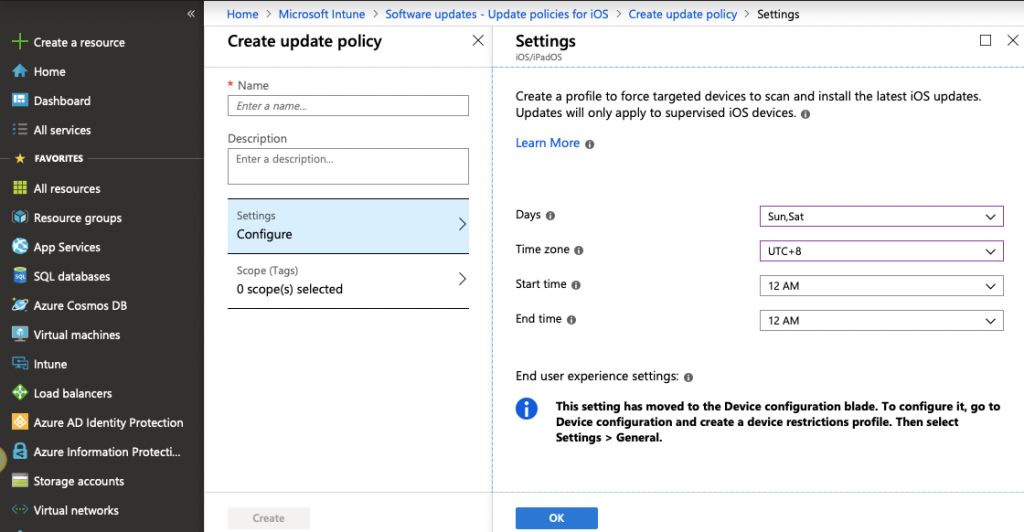Screen dimensions: 1024x532
Task: Click the Virtual networks icon
Action: click(20, 510)
